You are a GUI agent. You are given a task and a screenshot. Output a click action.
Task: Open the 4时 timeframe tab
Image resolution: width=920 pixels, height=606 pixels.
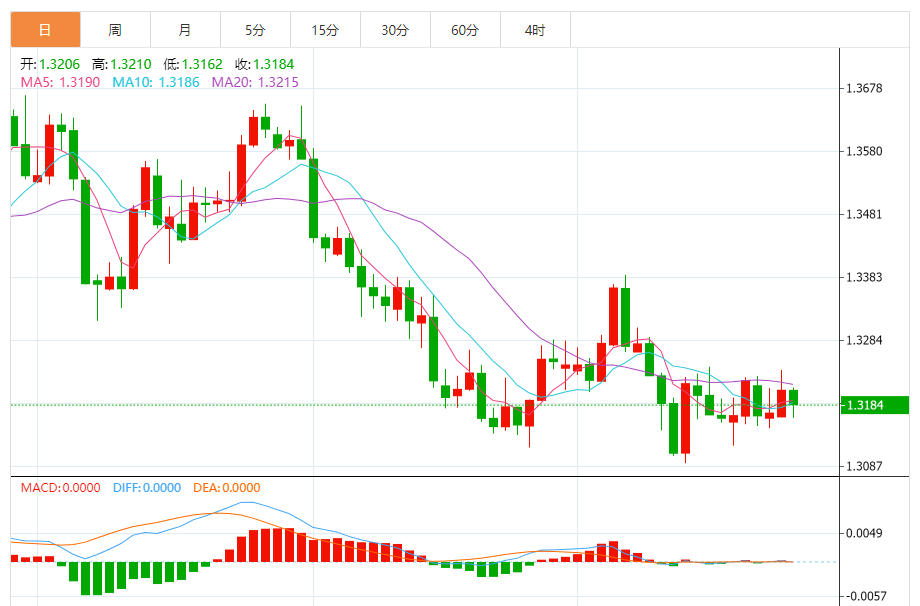tap(535, 30)
